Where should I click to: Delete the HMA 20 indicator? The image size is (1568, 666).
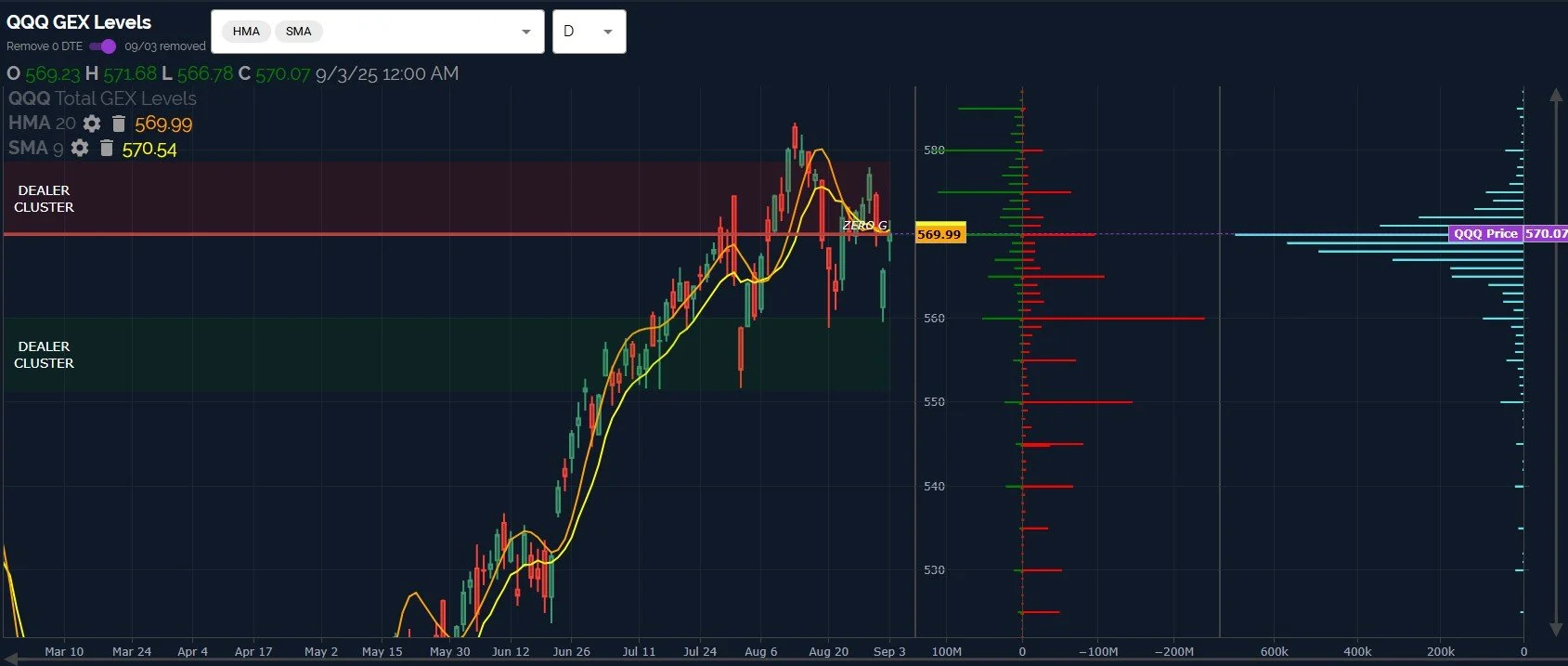[x=118, y=124]
